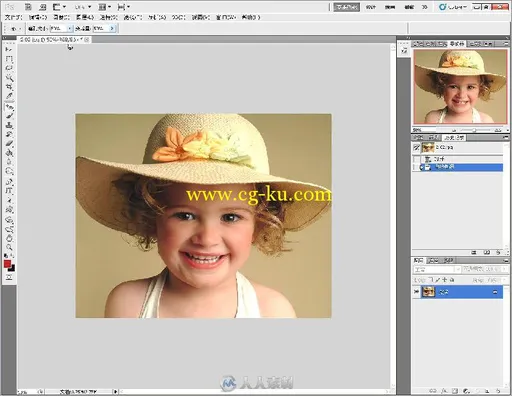The height and width of the screenshot is (396, 512).
Task: Select the Move tool in the toolbox
Action: [x=9, y=49]
